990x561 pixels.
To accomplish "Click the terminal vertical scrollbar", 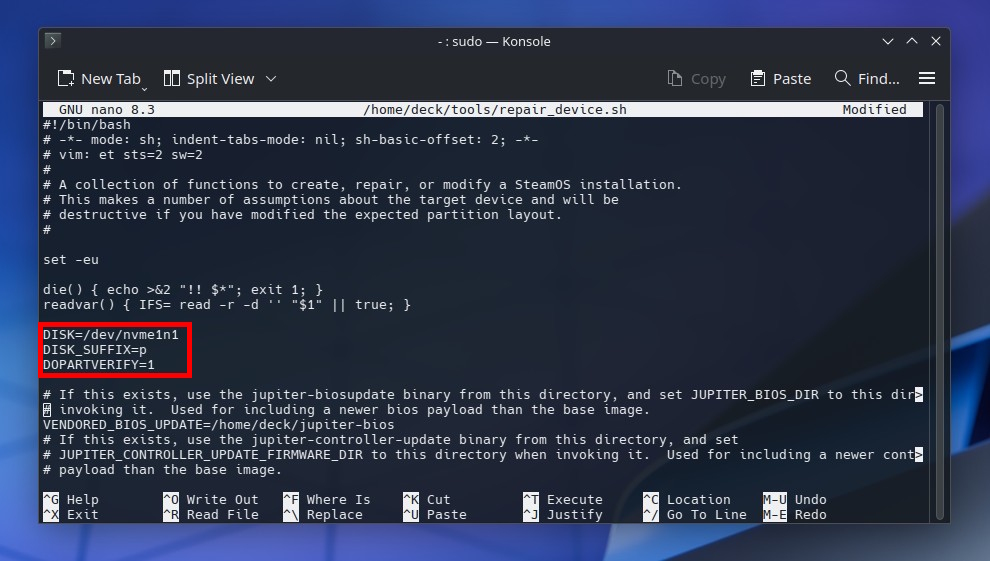I will 939,312.
